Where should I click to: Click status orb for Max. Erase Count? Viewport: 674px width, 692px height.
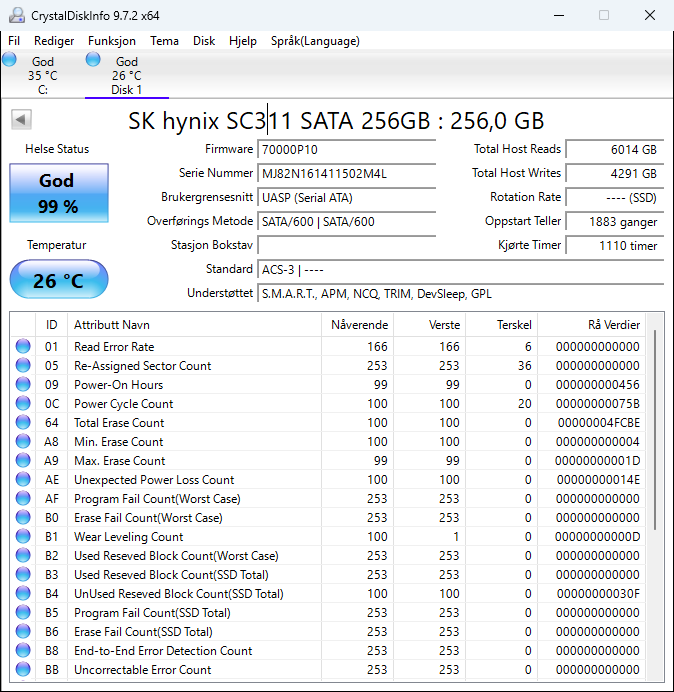pyautogui.click(x=23, y=460)
